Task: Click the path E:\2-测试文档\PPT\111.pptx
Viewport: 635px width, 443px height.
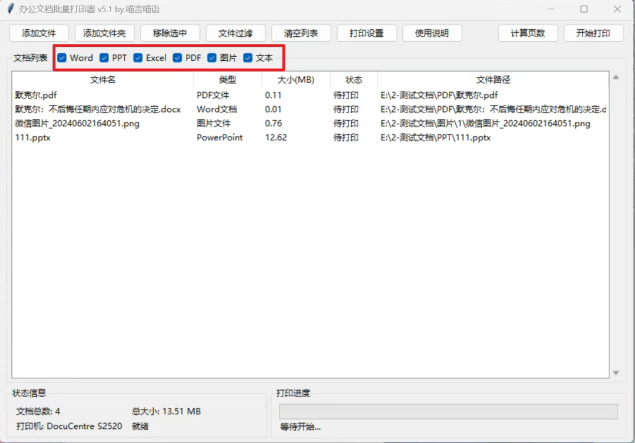Action: [436, 138]
